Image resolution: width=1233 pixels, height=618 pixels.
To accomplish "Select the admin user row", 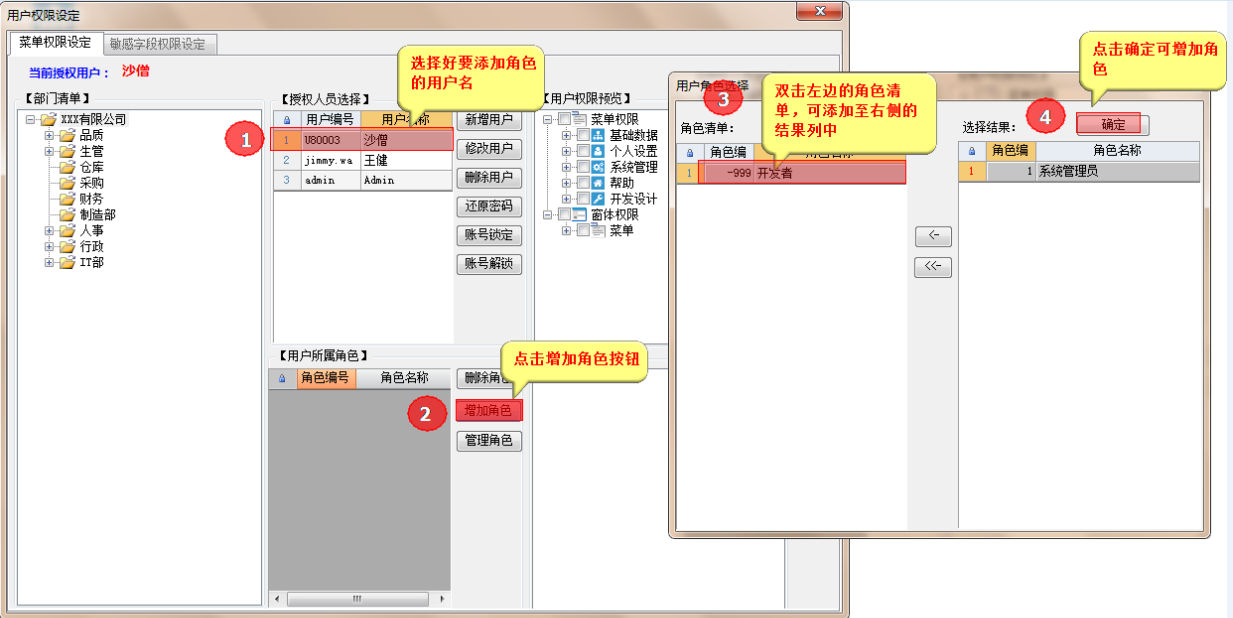I will click(x=363, y=180).
